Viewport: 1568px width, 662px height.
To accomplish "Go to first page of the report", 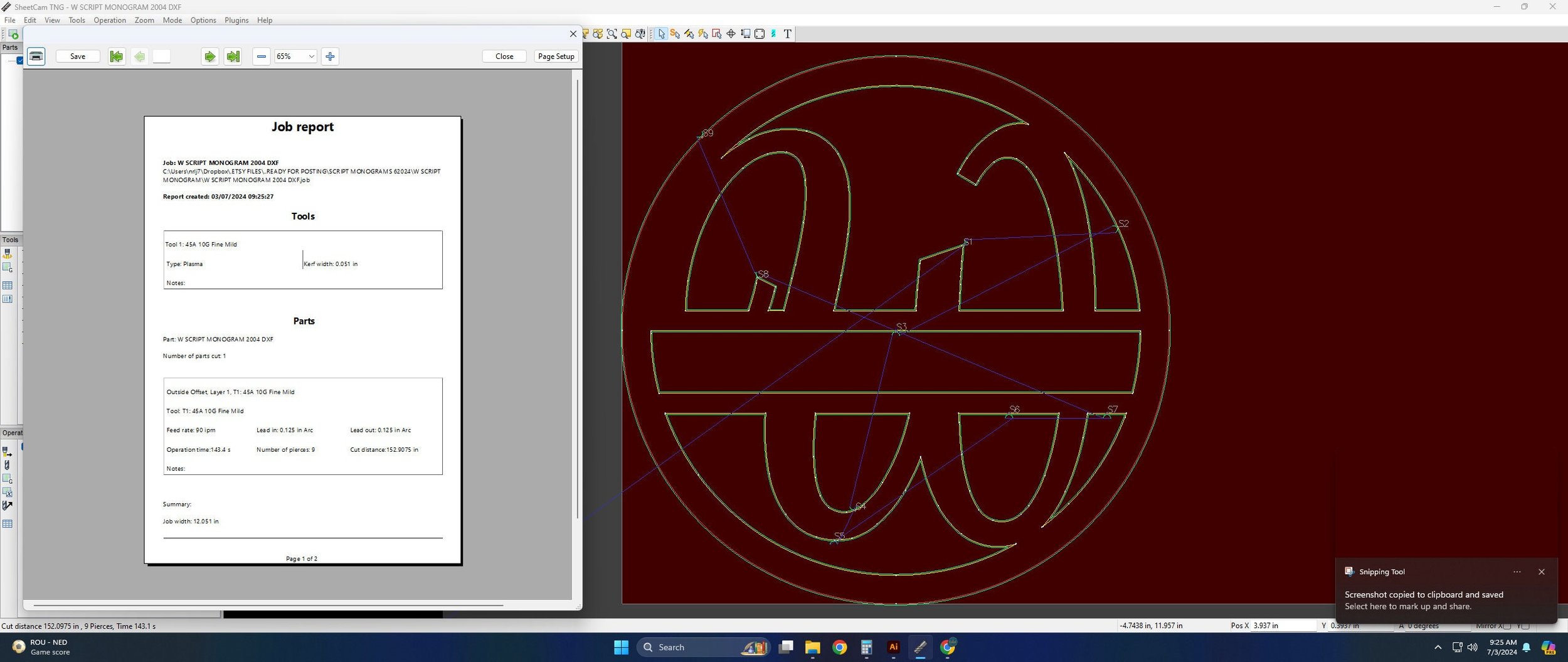I will [x=116, y=56].
